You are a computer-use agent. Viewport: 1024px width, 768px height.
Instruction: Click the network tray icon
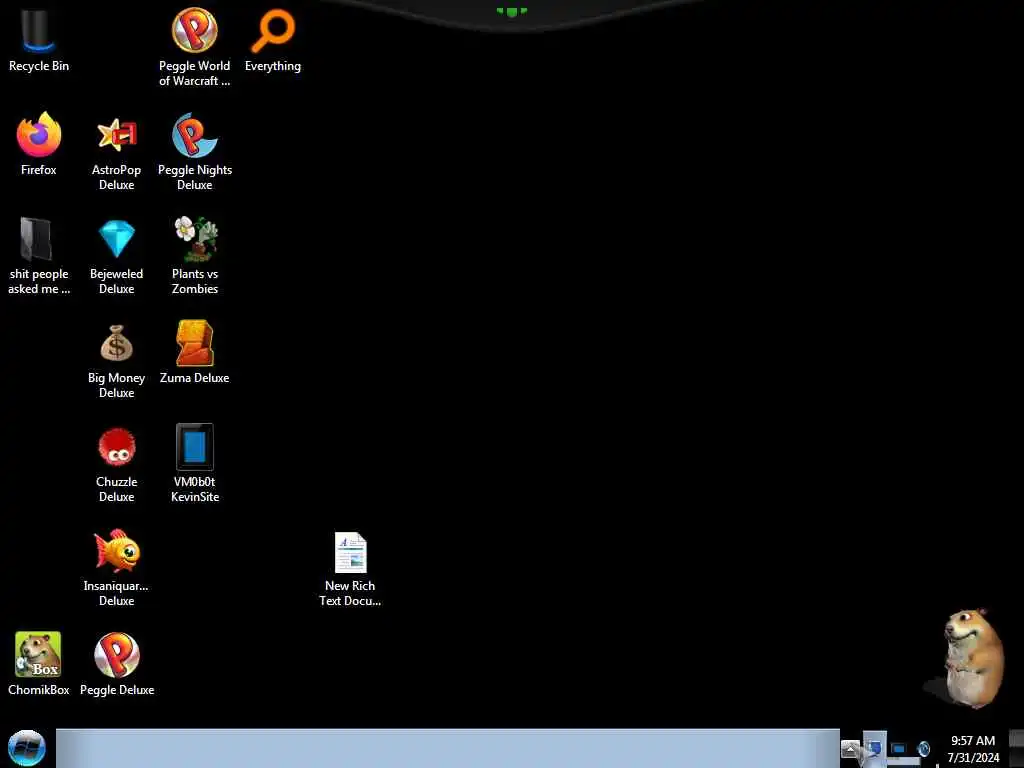point(874,748)
